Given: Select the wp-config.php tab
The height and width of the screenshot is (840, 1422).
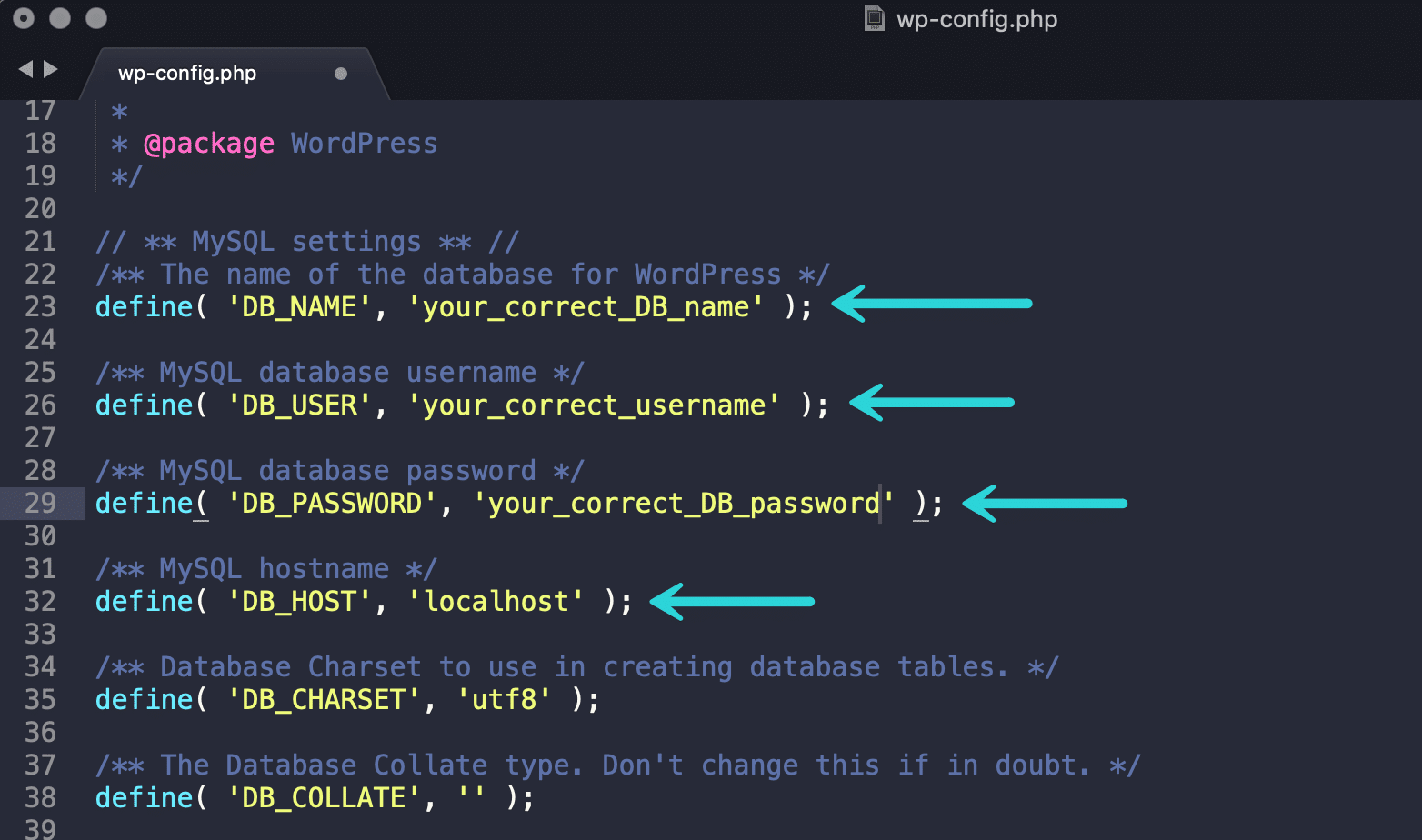Looking at the screenshot, I should 186,74.
